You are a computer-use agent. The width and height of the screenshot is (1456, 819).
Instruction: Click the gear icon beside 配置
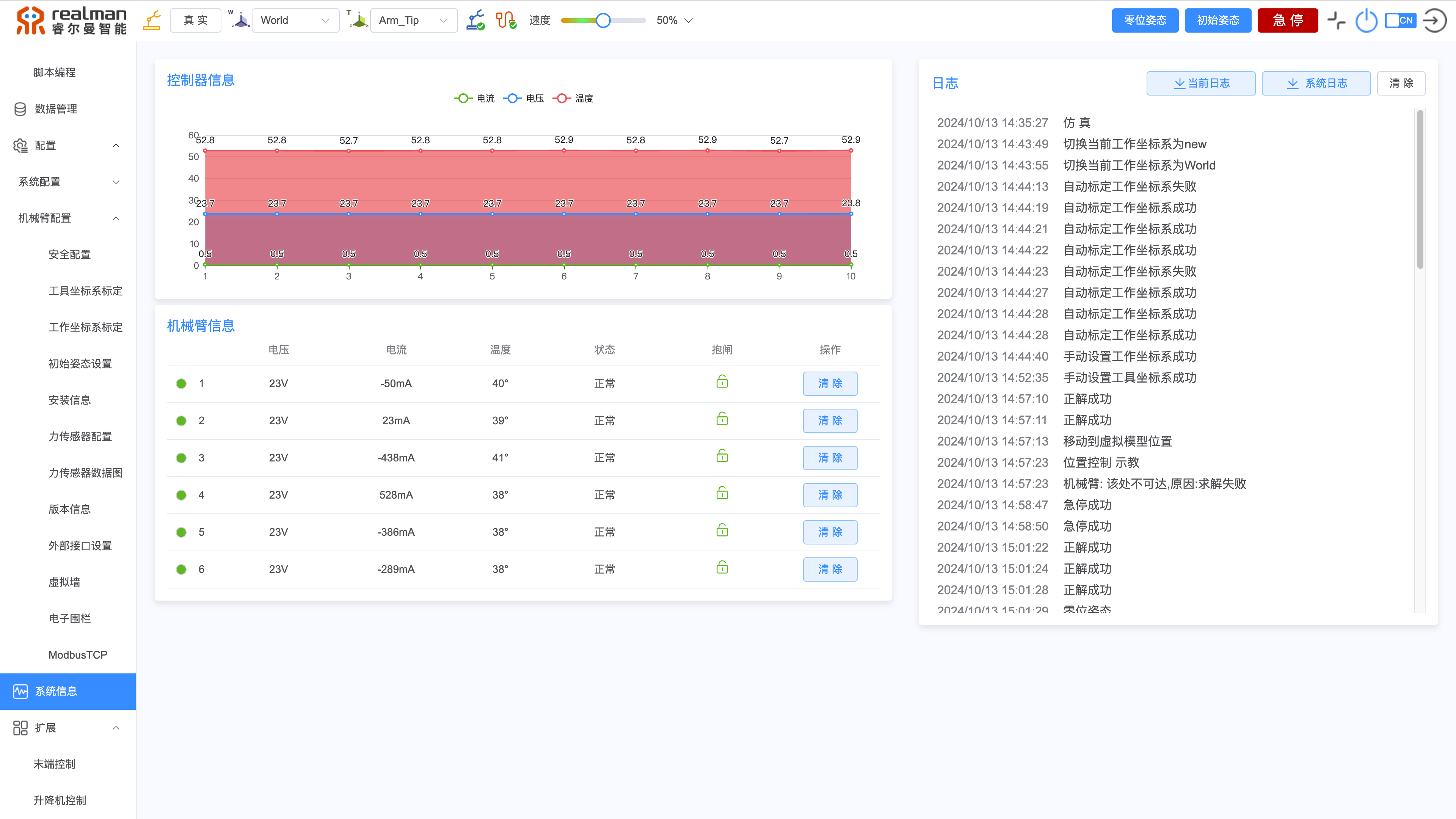point(20,145)
